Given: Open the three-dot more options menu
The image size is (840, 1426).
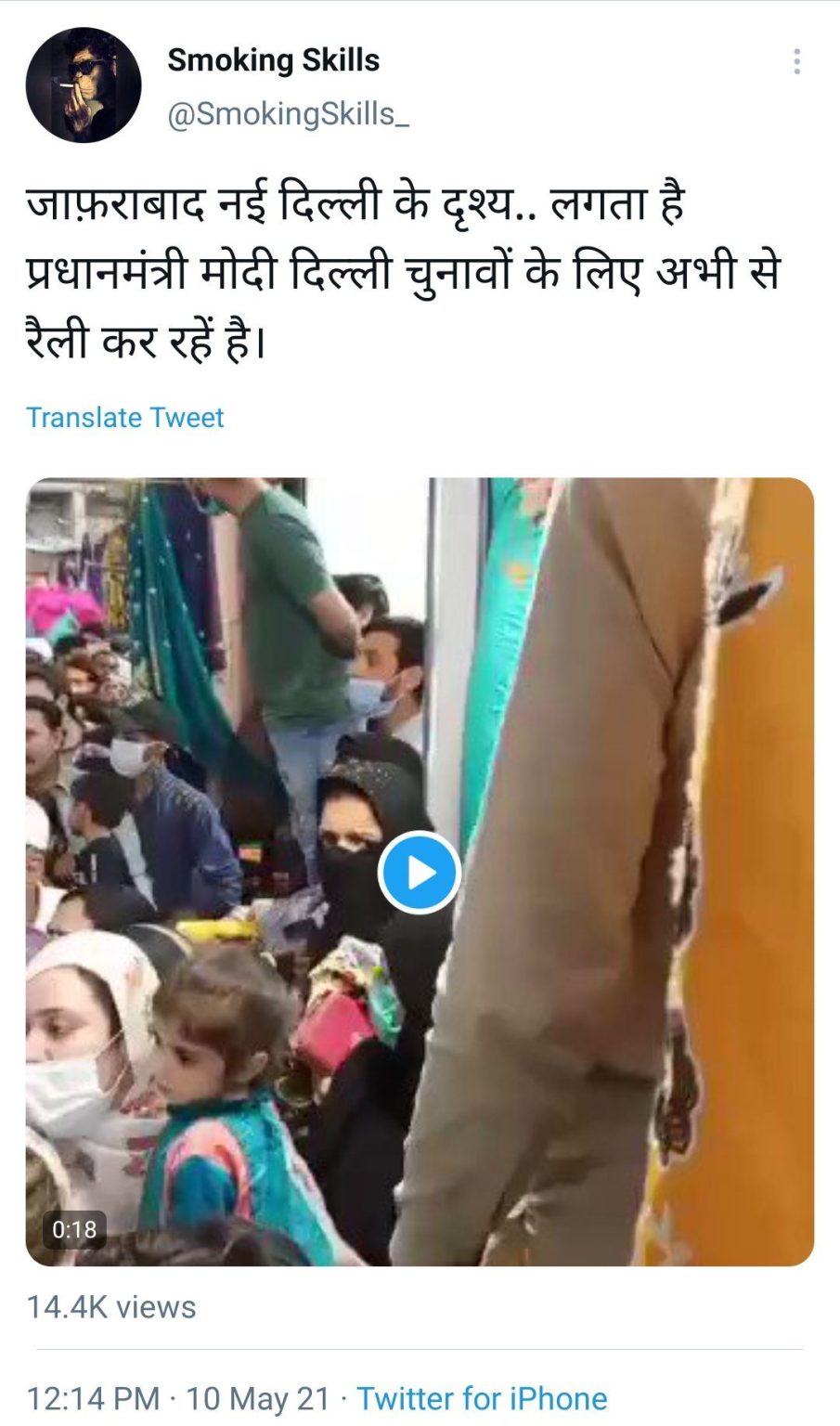Looking at the screenshot, I should pyautogui.click(x=796, y=61).
